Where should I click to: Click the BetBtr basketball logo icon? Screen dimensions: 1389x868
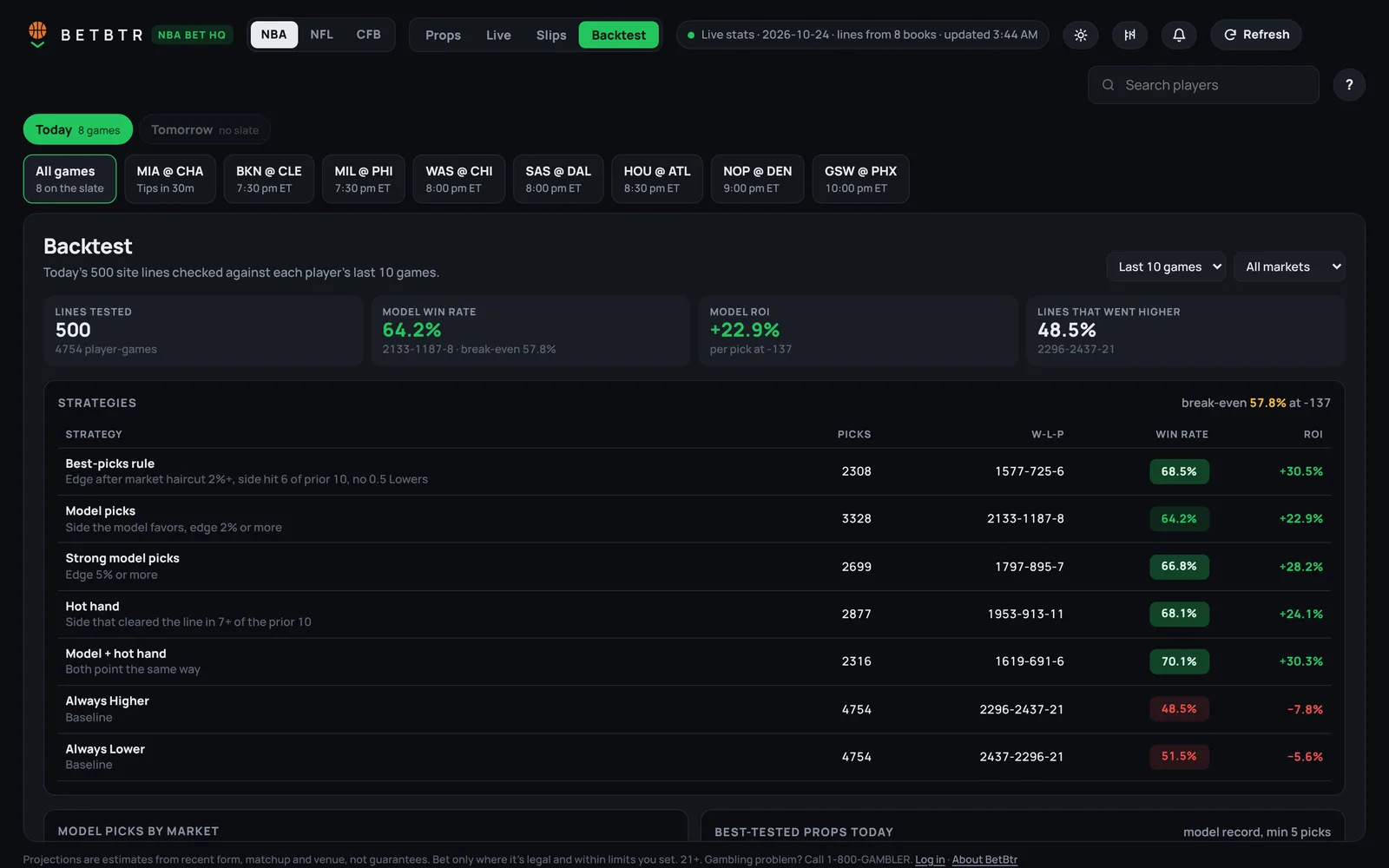37,35
